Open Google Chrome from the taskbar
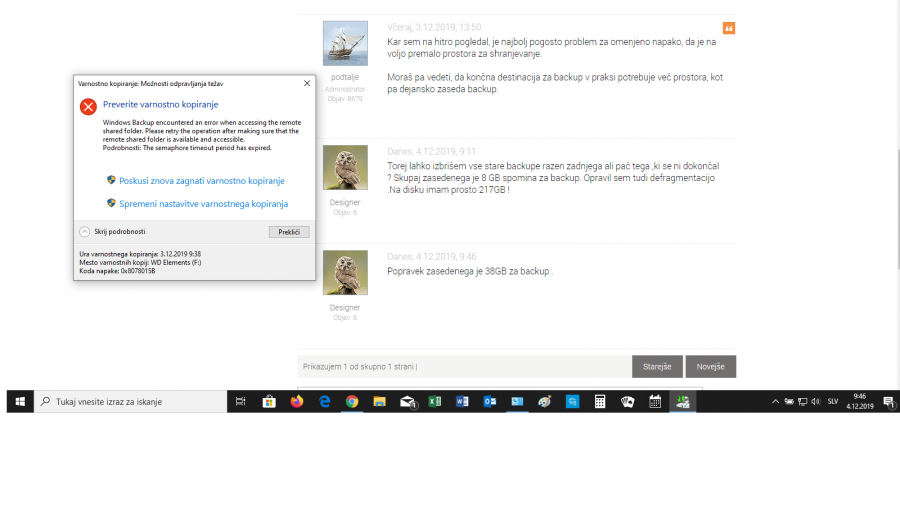The width and height of the screenshot is (900, 506). pyautogui.click(x=352, y=401)
